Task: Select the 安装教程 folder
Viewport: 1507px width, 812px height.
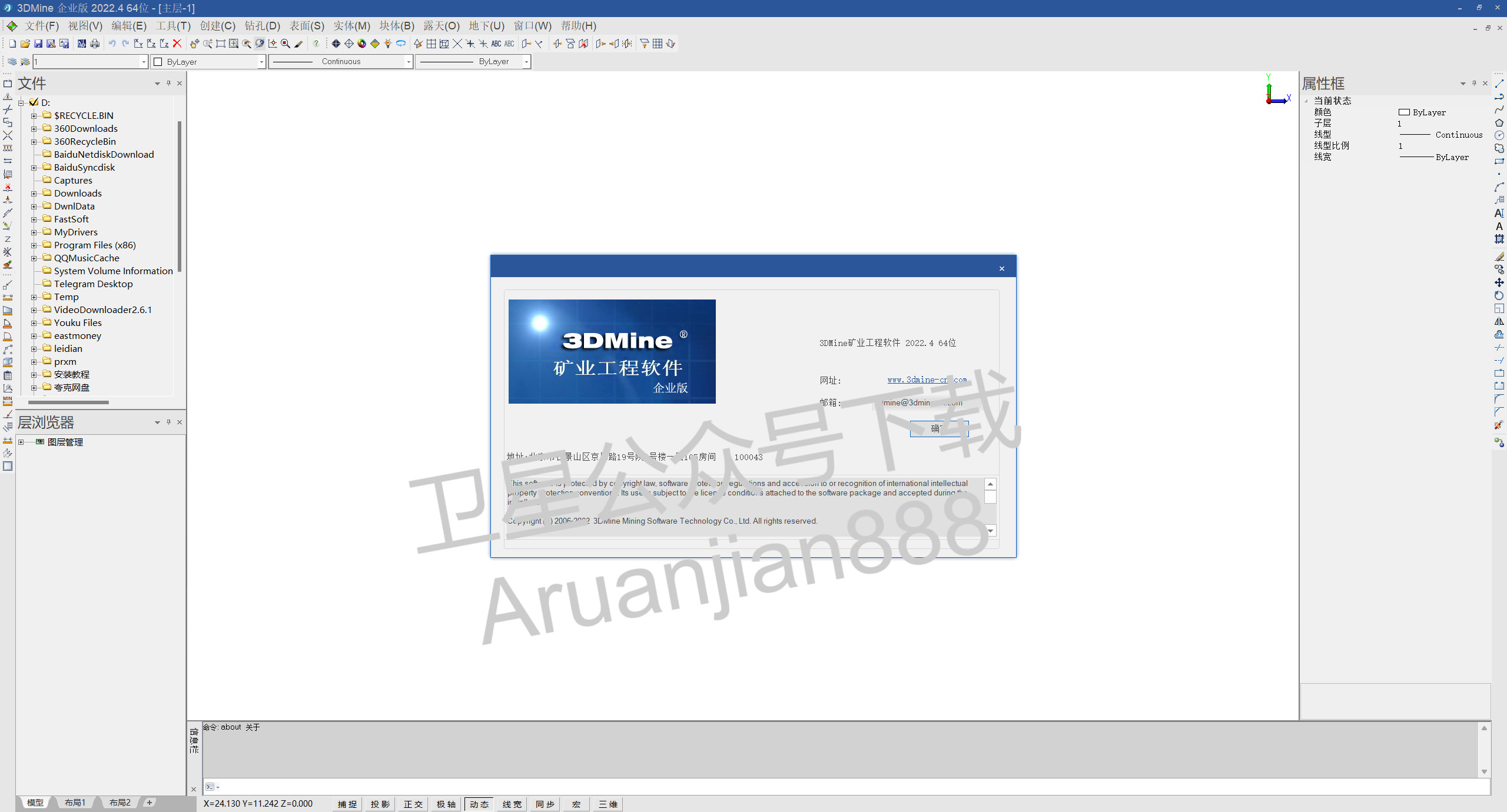Action: coord(72,375)
